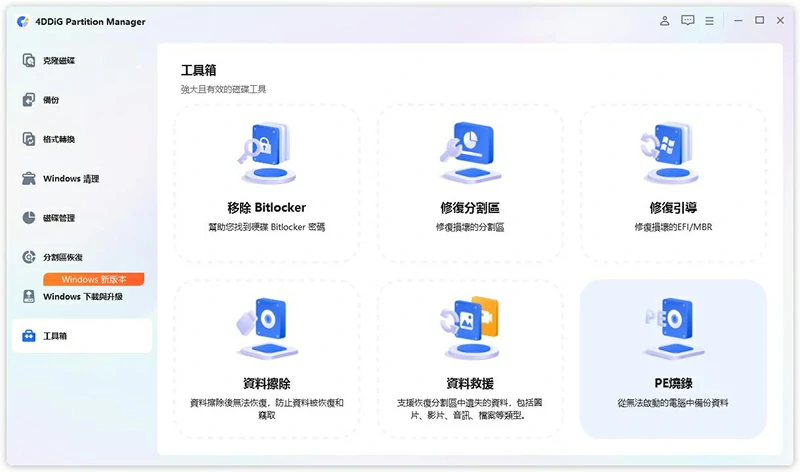The height and width of the screenshot is (472, 800).
Task: Select the 工具箱 sidebar label
Action: [x=55, y=336]
